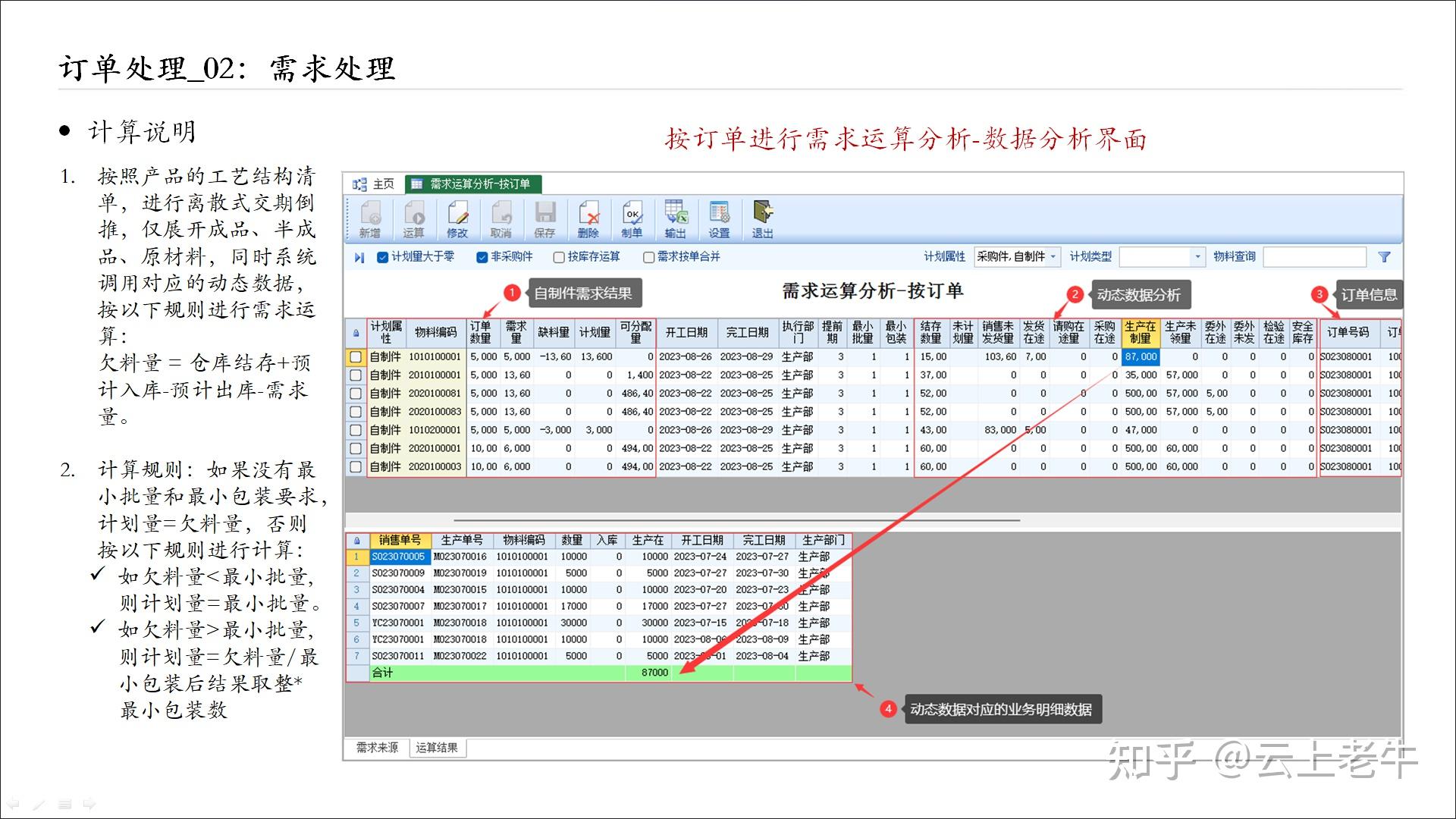The width and height of the screenshot is (1456, 819).
Task: Select row S023070005 in the bottom table
Action: tap(400, 556)
